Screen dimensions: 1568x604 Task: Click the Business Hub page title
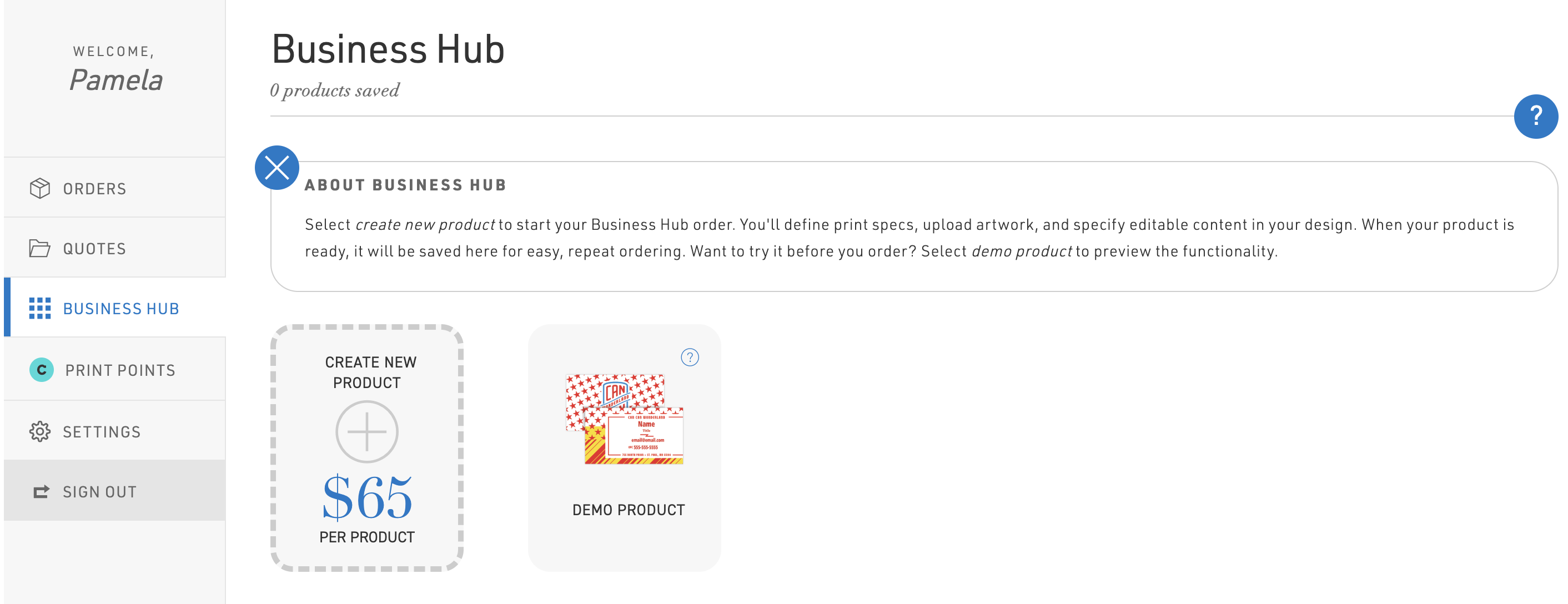[387, 50]
